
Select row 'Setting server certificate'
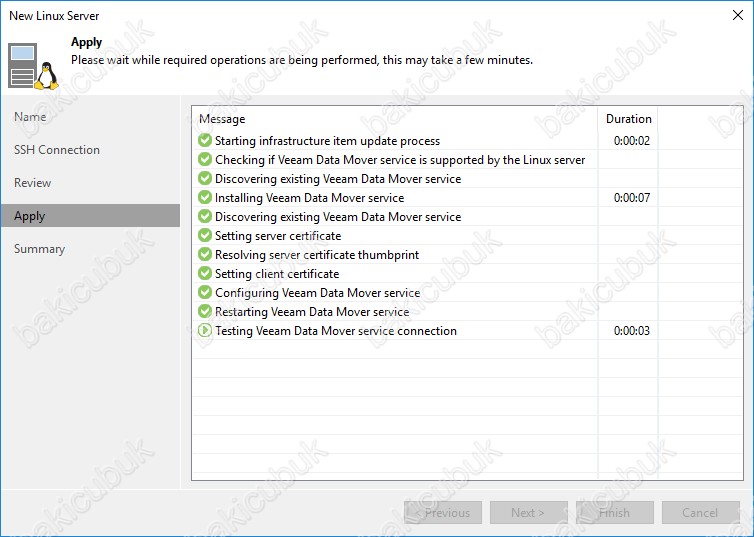pos(467,235)
